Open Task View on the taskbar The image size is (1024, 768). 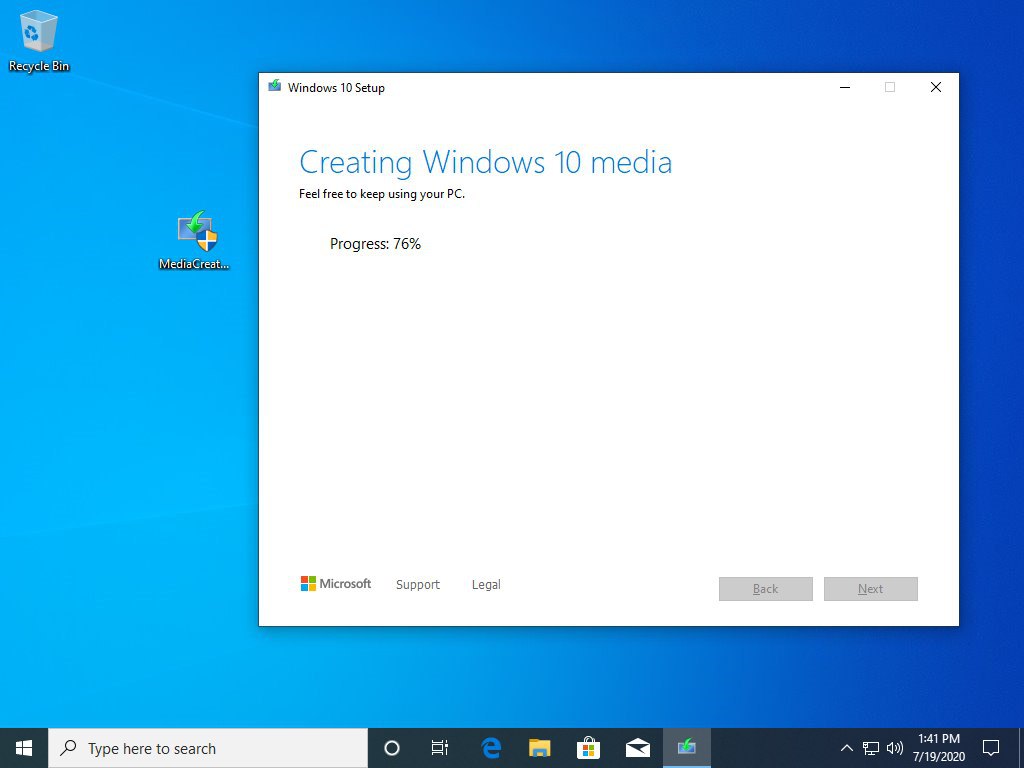pyautogui.click(x=440, y=748)
